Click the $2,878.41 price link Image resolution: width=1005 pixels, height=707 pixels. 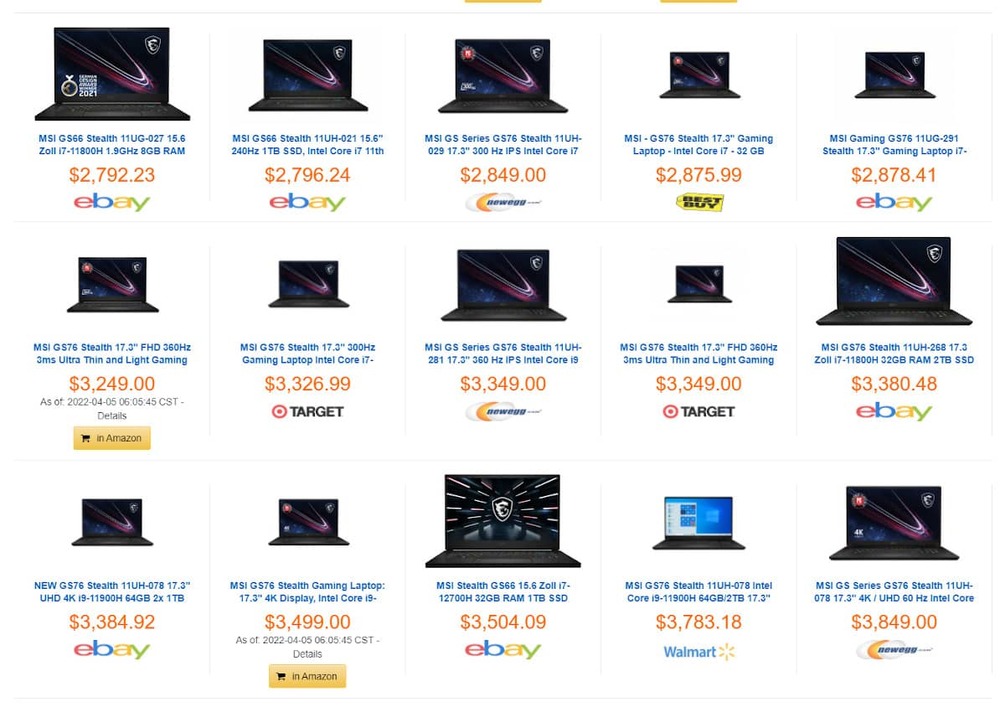895,175
